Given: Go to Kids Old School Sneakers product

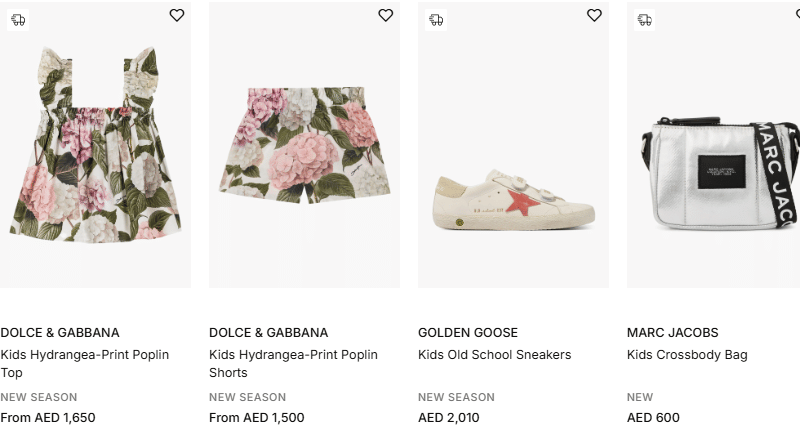Looking at the screenshot, I should [494, 355].
